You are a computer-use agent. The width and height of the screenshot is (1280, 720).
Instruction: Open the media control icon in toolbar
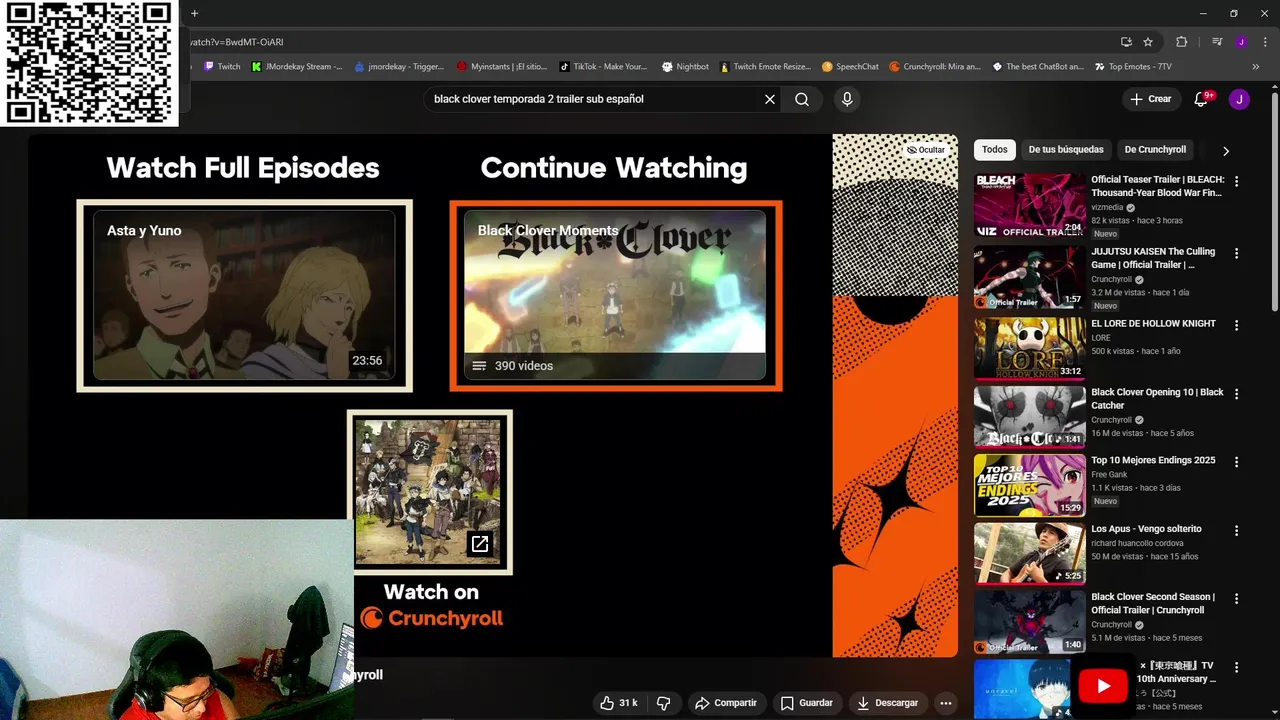(1217, 42)
